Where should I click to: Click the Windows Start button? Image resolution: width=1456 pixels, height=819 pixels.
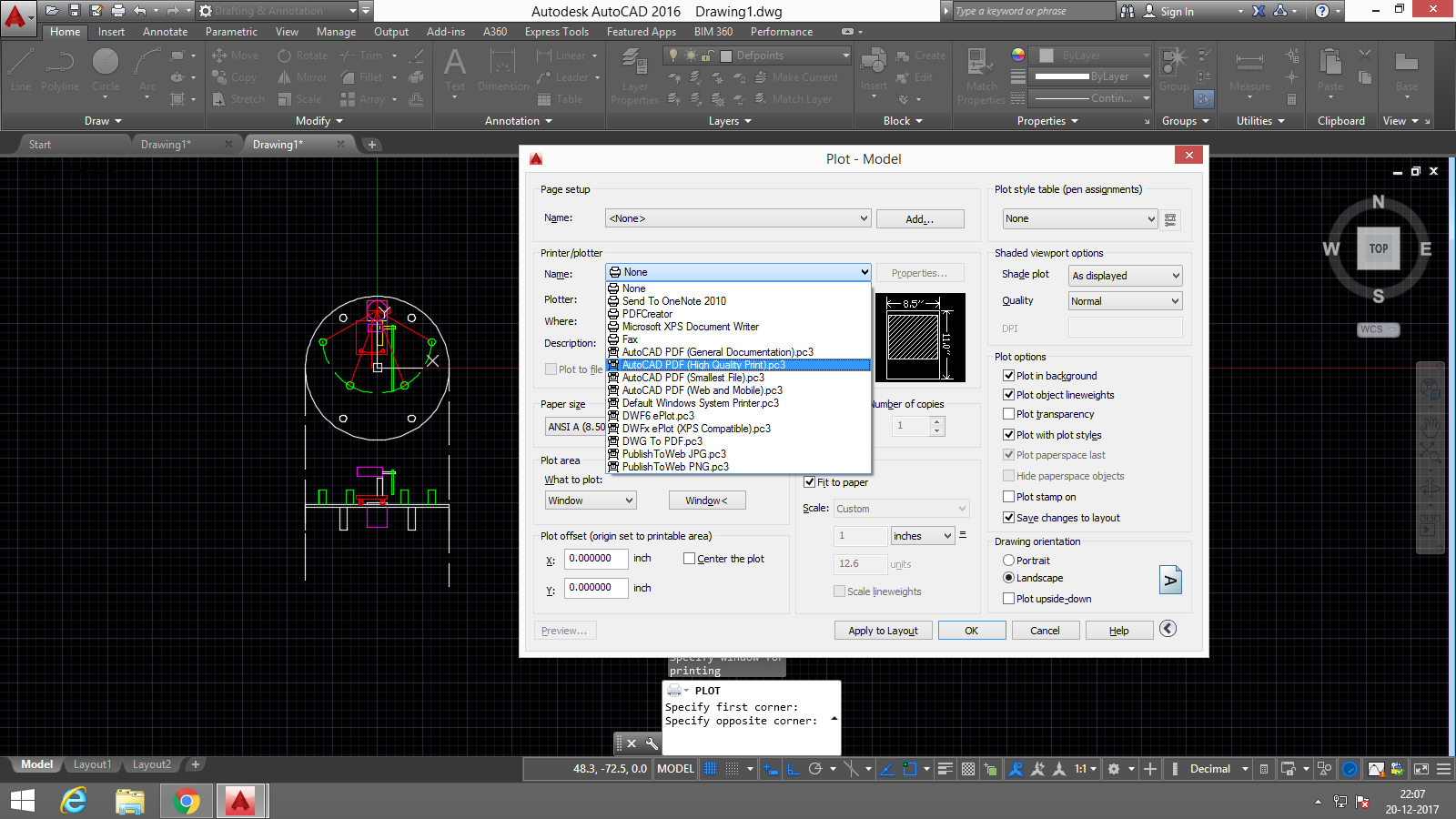[x=22, y=801]
